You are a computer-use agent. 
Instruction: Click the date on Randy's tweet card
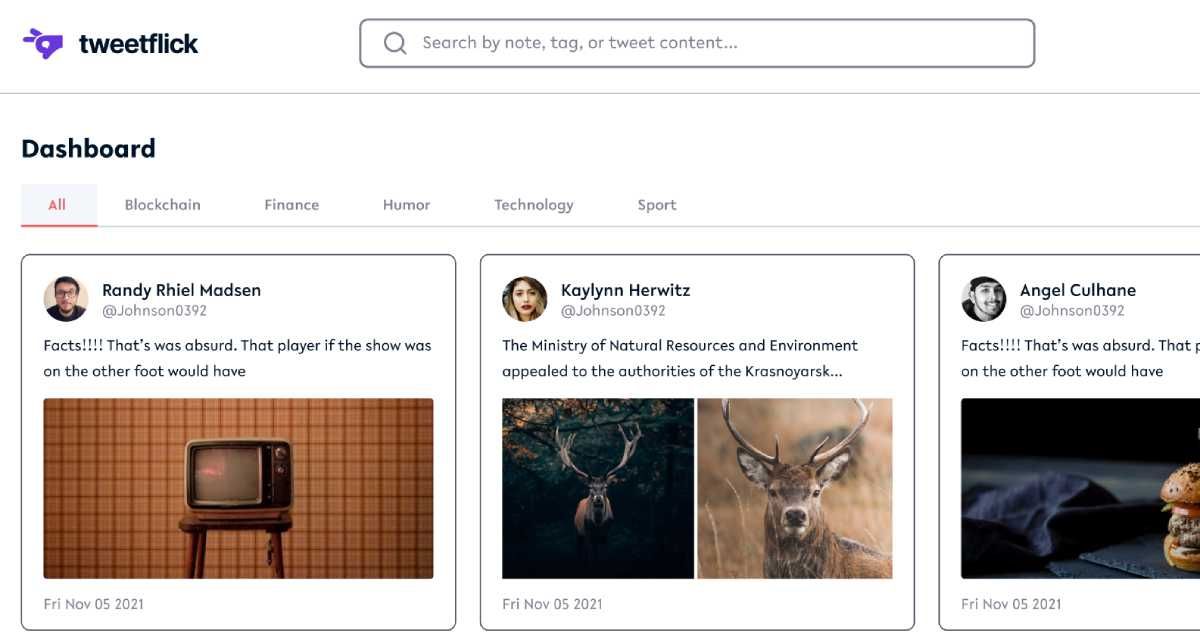tap(92, 604)
